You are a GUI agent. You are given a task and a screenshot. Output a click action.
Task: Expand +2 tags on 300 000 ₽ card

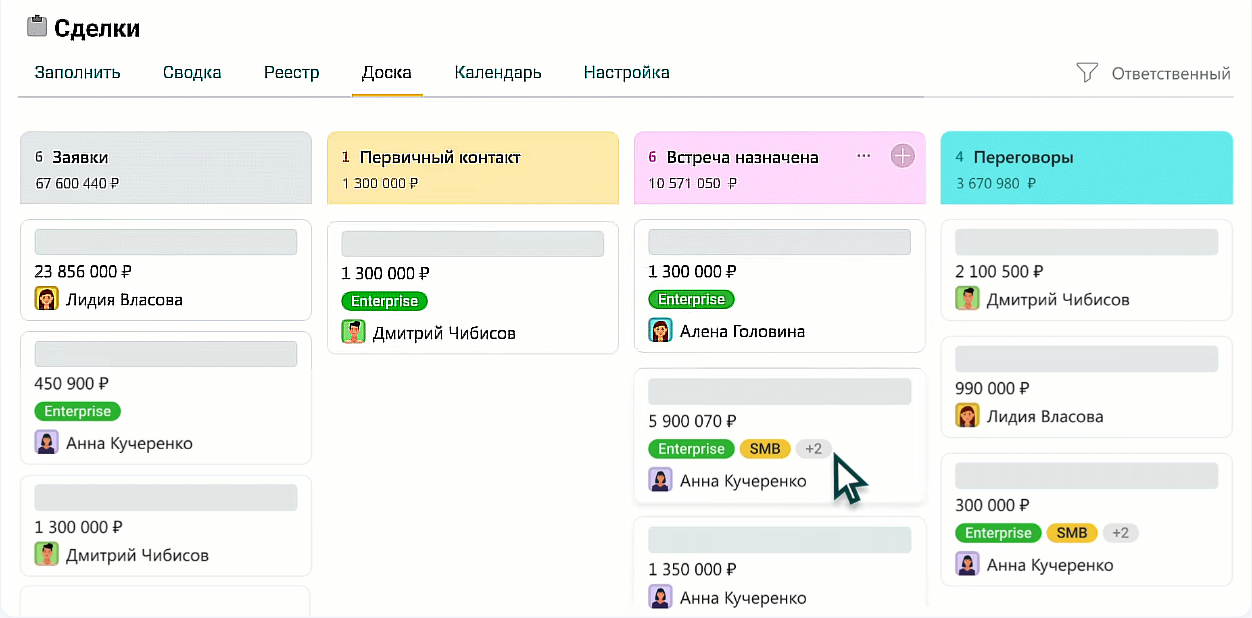1121,533
